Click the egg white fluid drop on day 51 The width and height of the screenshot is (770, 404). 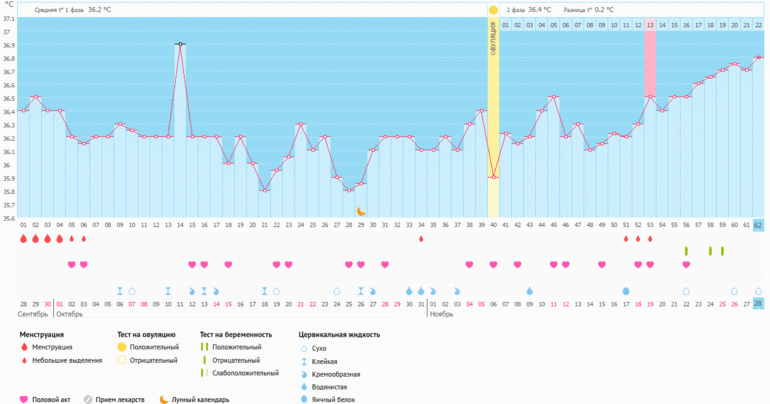click(x=626, y=291)
